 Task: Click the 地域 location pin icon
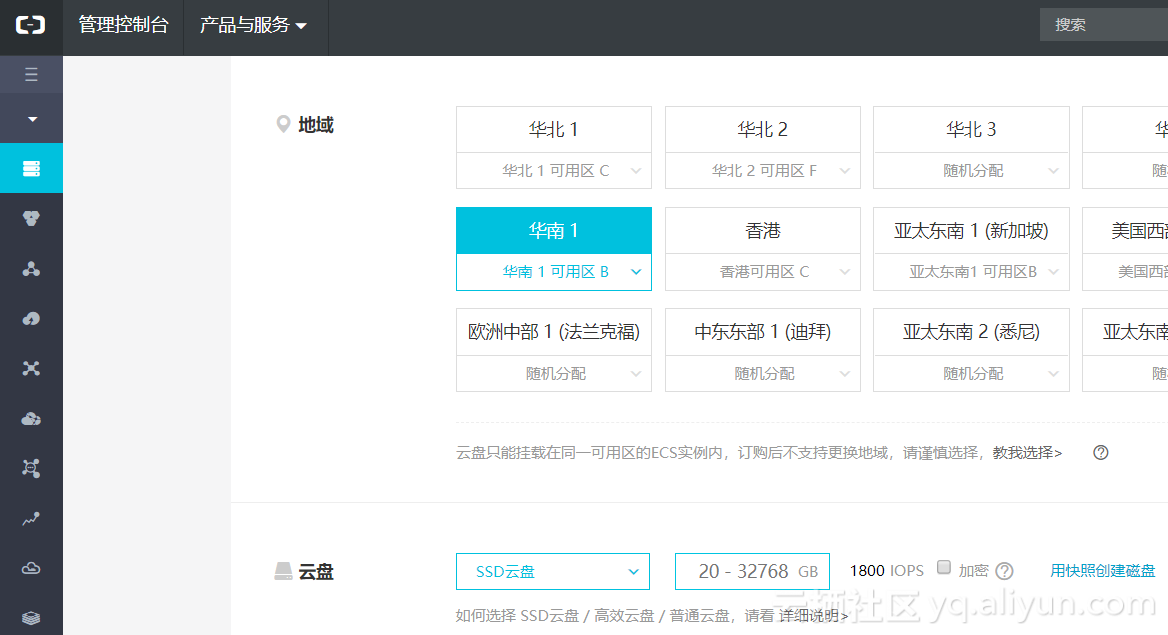[x=283, y=124]
